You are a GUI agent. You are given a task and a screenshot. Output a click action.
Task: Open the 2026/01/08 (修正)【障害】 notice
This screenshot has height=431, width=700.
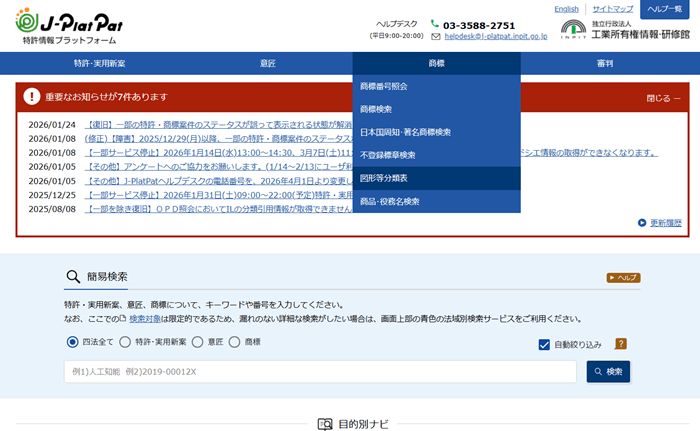click(x=218, y=139)
